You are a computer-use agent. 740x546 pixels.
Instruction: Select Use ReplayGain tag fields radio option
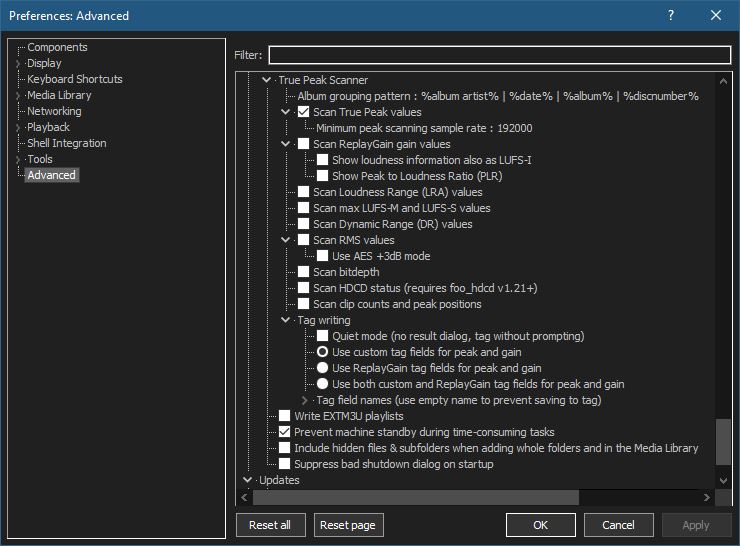click(x=323, y=368)
